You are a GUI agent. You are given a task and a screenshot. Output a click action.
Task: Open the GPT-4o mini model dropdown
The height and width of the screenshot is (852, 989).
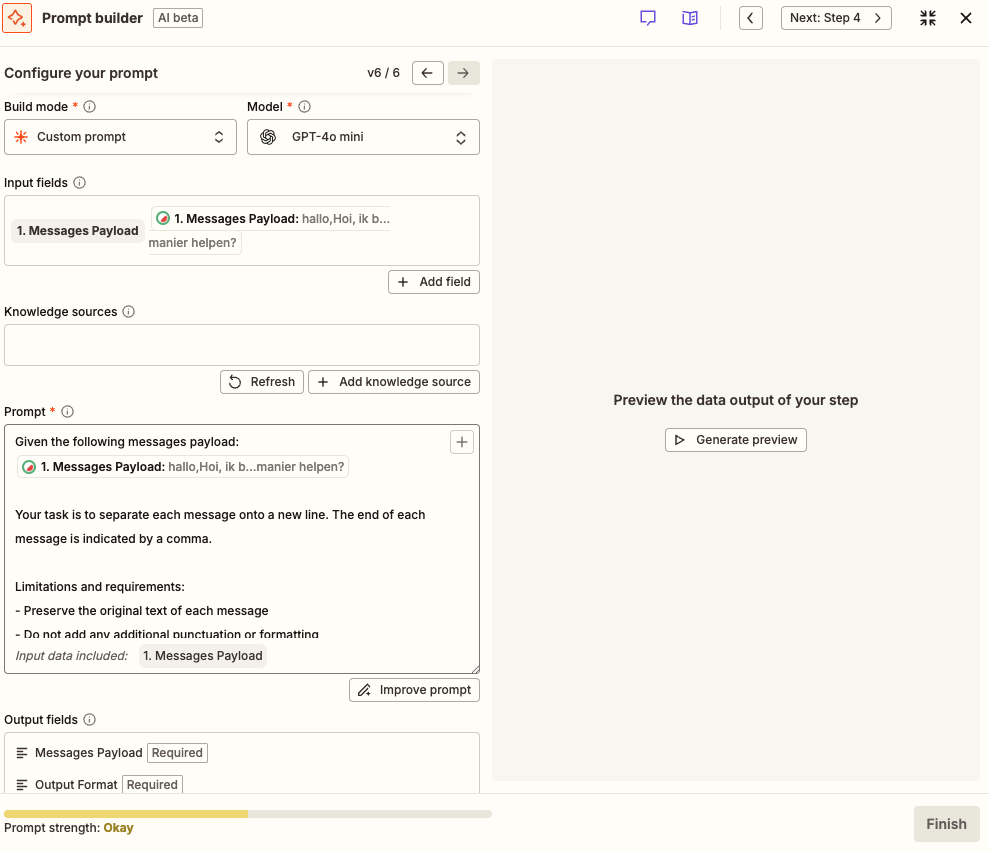pos(363,137)
